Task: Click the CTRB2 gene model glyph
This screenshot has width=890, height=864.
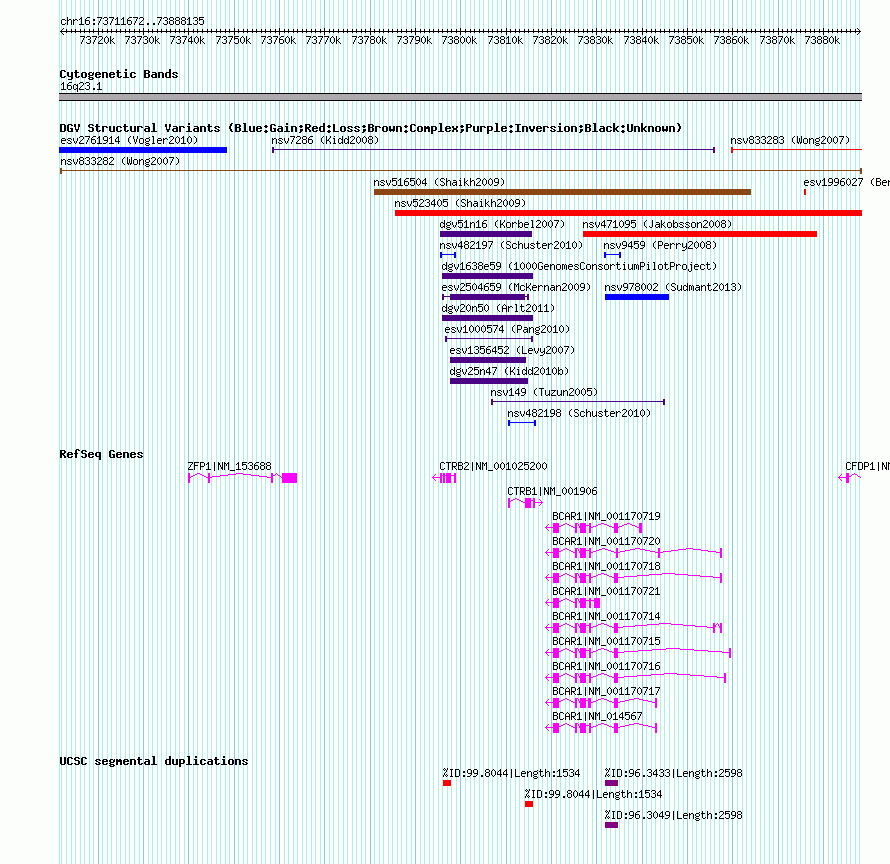Action: [x=444, y=478]
